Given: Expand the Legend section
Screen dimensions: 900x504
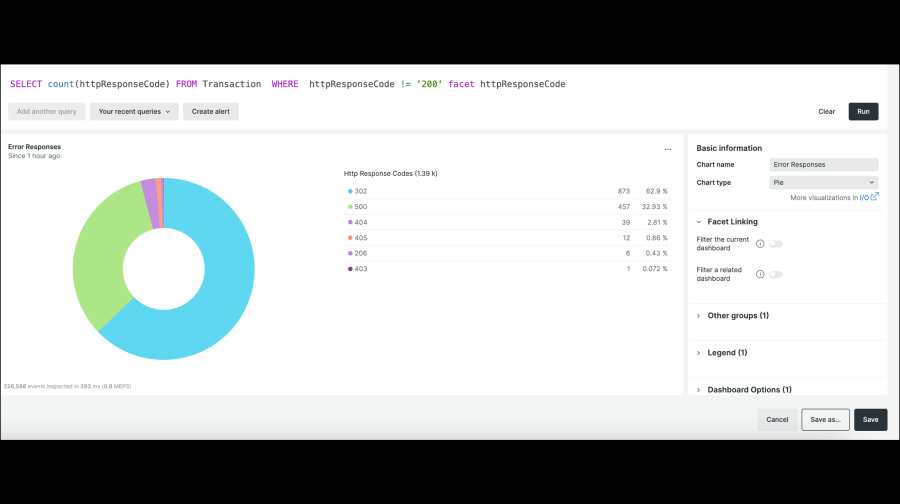Looking at the screenshot, I should (727, 353).
